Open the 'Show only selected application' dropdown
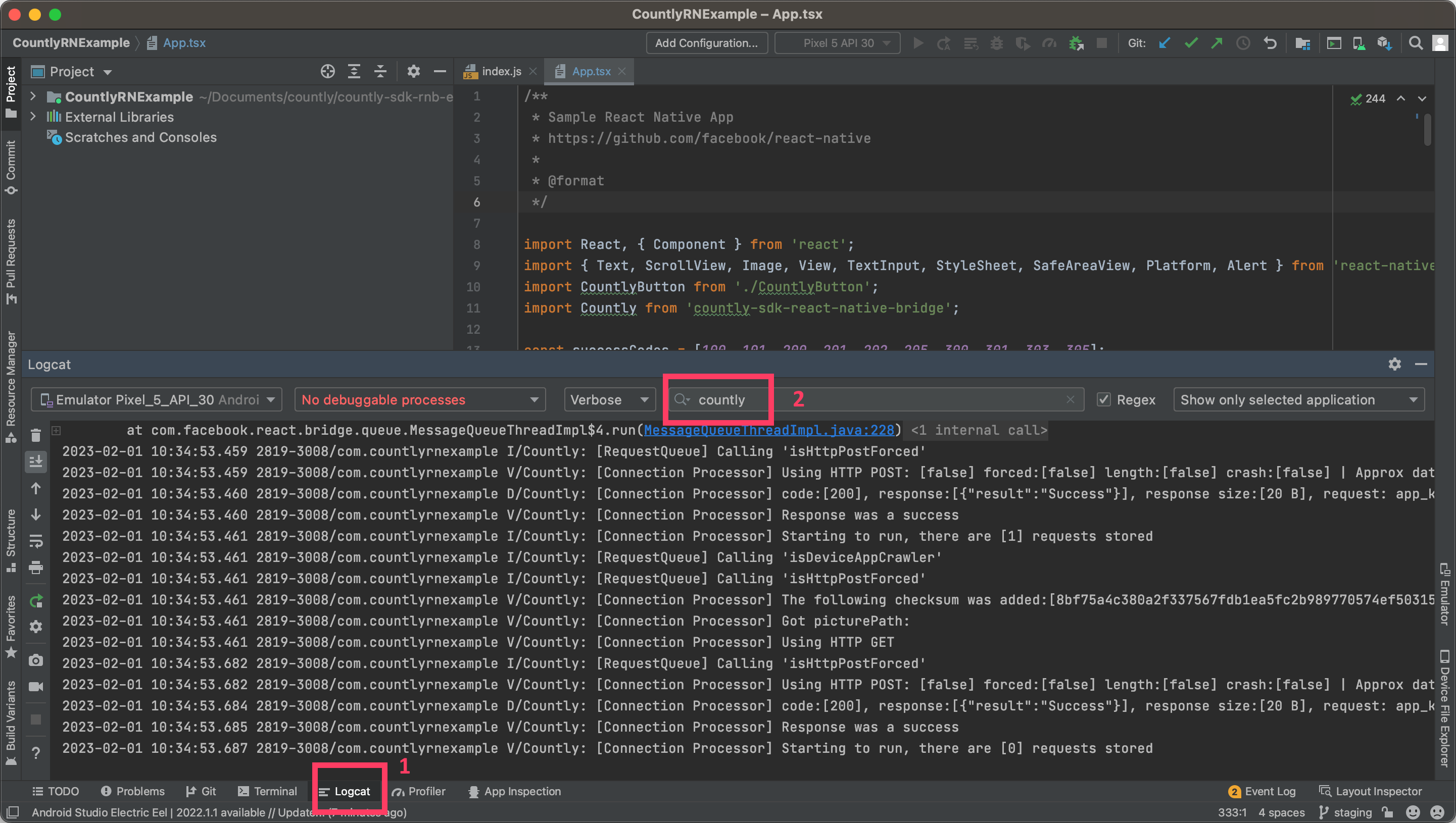The width and height of the screenshot is (1456, 823). [x=1298, y=399]
